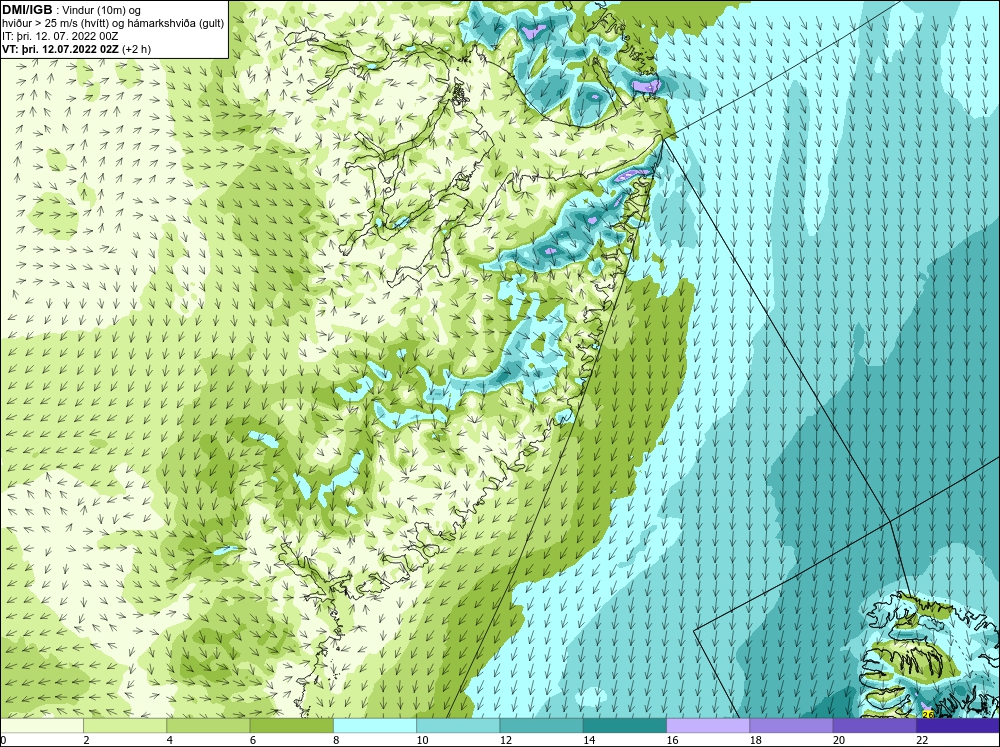Click the 0–2 m/s pale cream legend swatch
The width and height of the screenshot is (1000, 747).
click(41, 726)
